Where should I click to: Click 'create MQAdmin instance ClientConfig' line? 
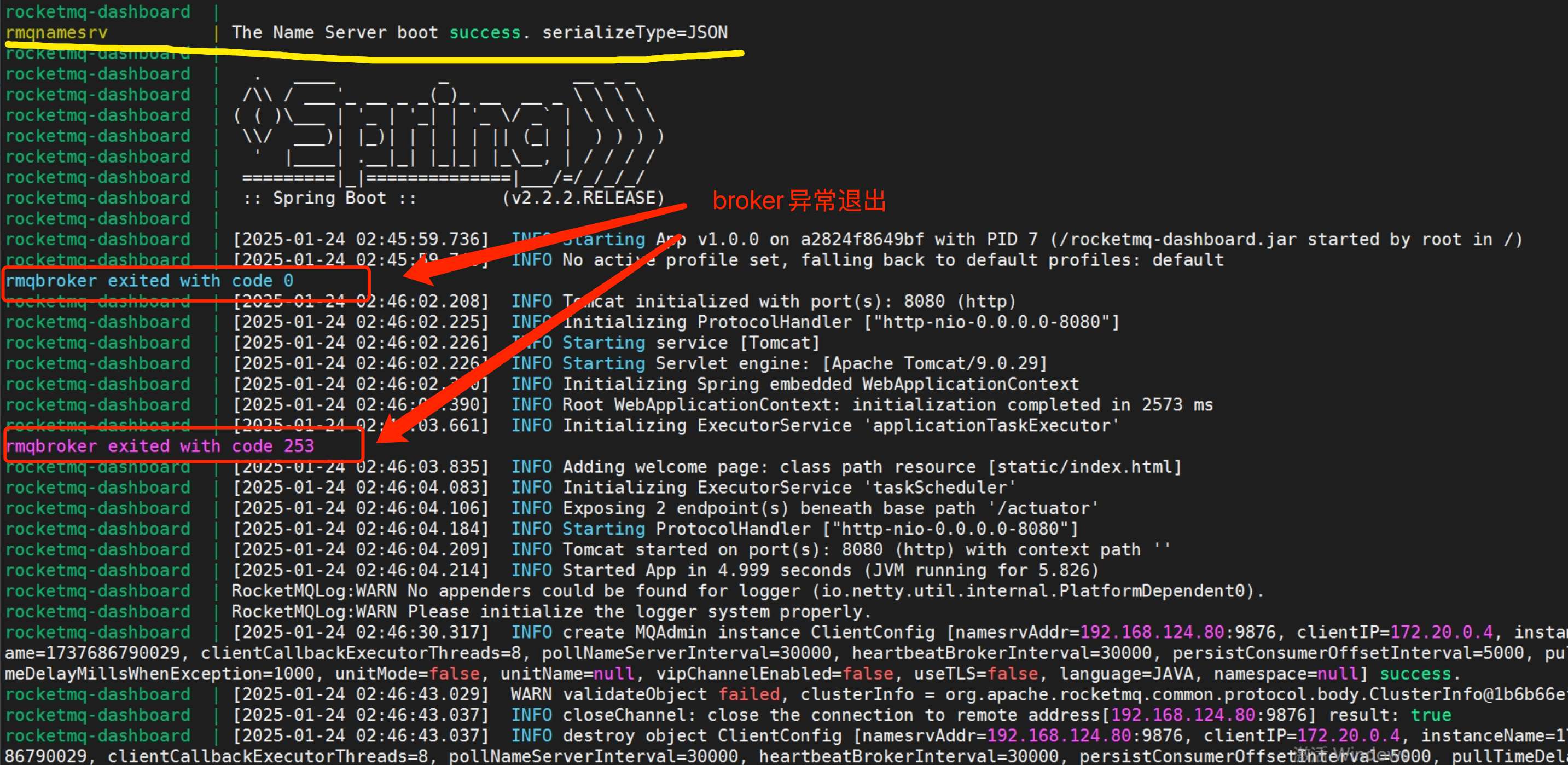pos(748,633)
